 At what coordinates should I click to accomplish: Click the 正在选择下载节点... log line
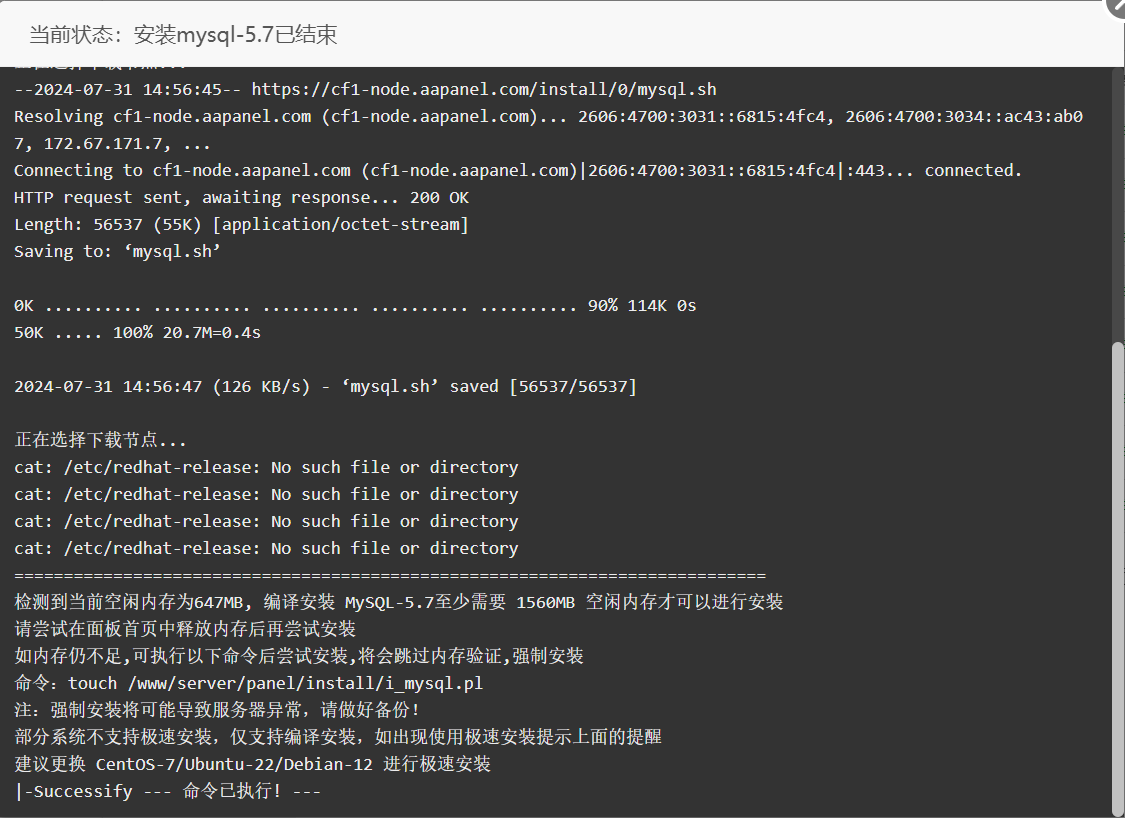point(100,440)
